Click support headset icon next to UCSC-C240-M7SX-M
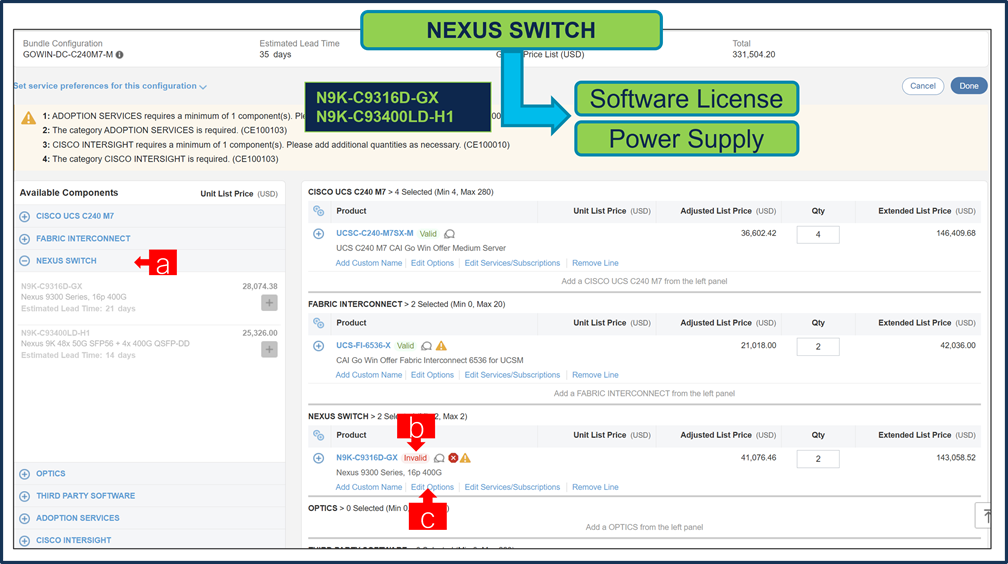The width and height of the screenshot is (1008, 564). click(x=450, y=234)
